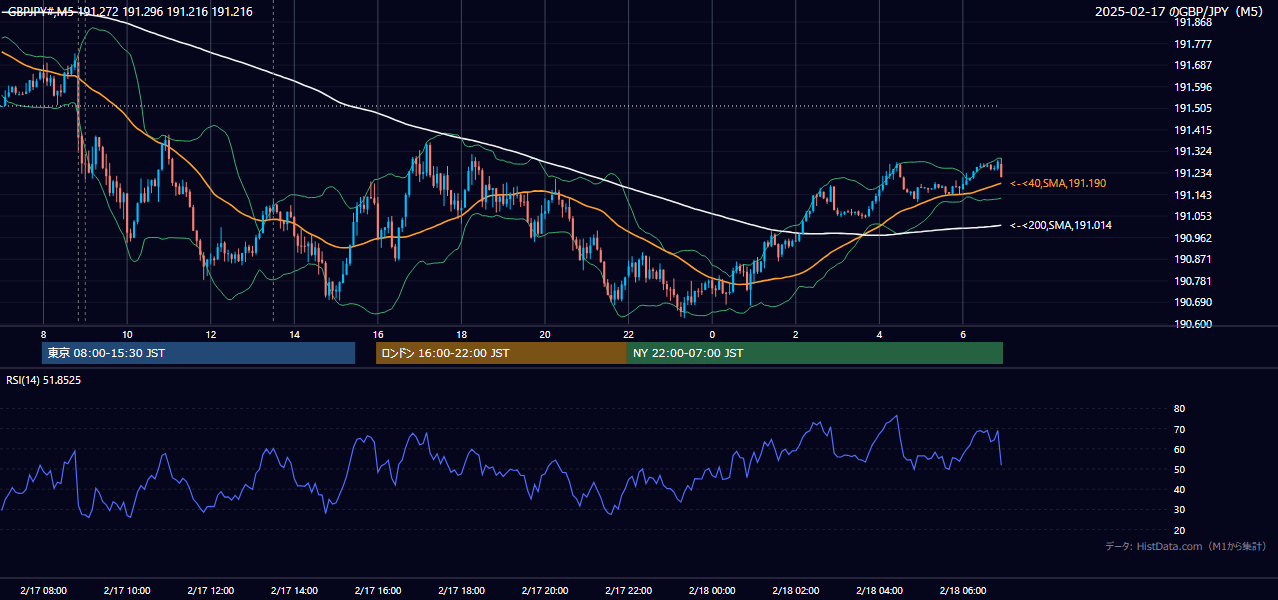
Task: Click the RSI(14) 51.8525 indicator label
Action: coord(43,380)
